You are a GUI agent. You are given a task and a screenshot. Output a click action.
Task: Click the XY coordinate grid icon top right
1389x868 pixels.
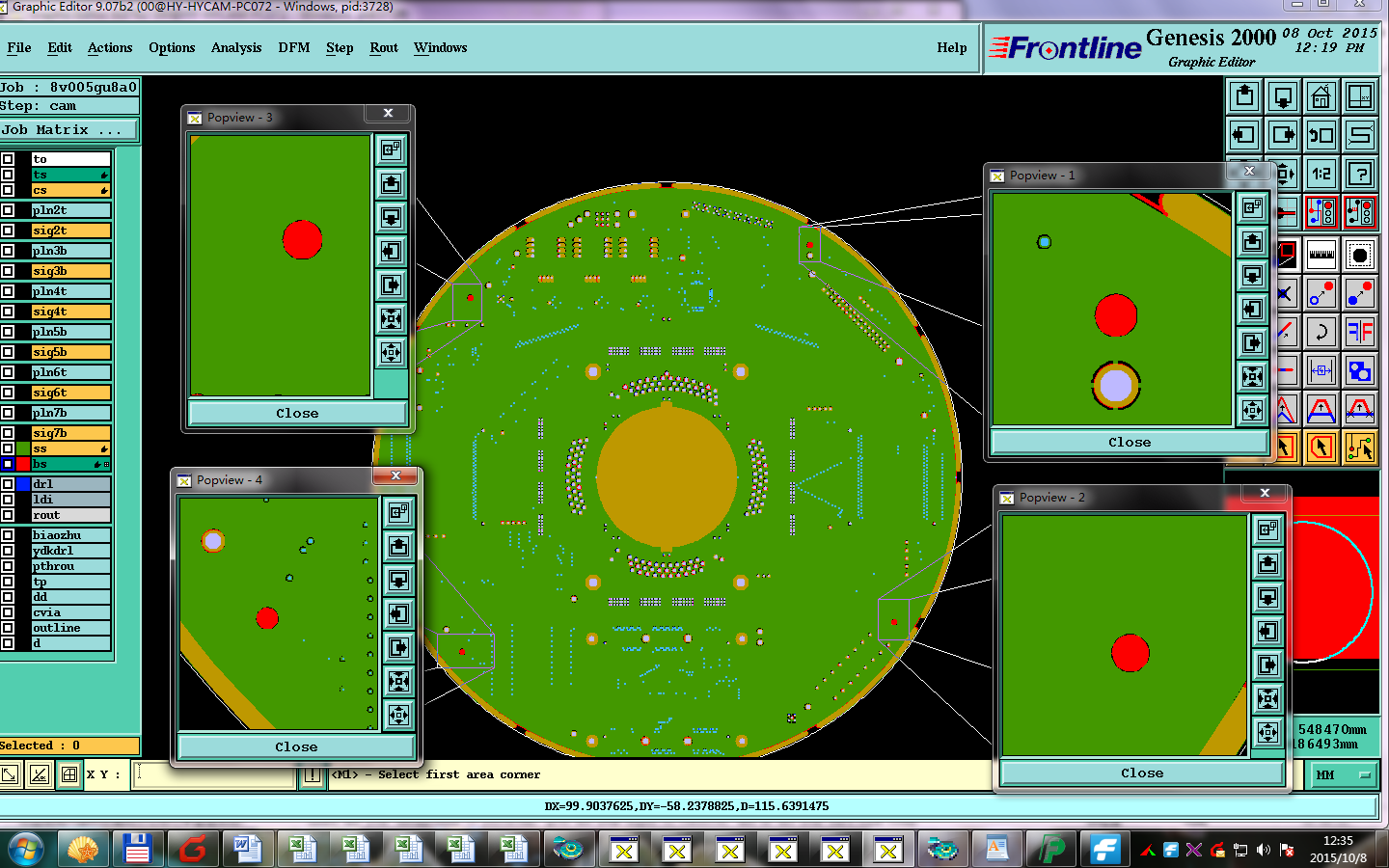pos(1360,96)
